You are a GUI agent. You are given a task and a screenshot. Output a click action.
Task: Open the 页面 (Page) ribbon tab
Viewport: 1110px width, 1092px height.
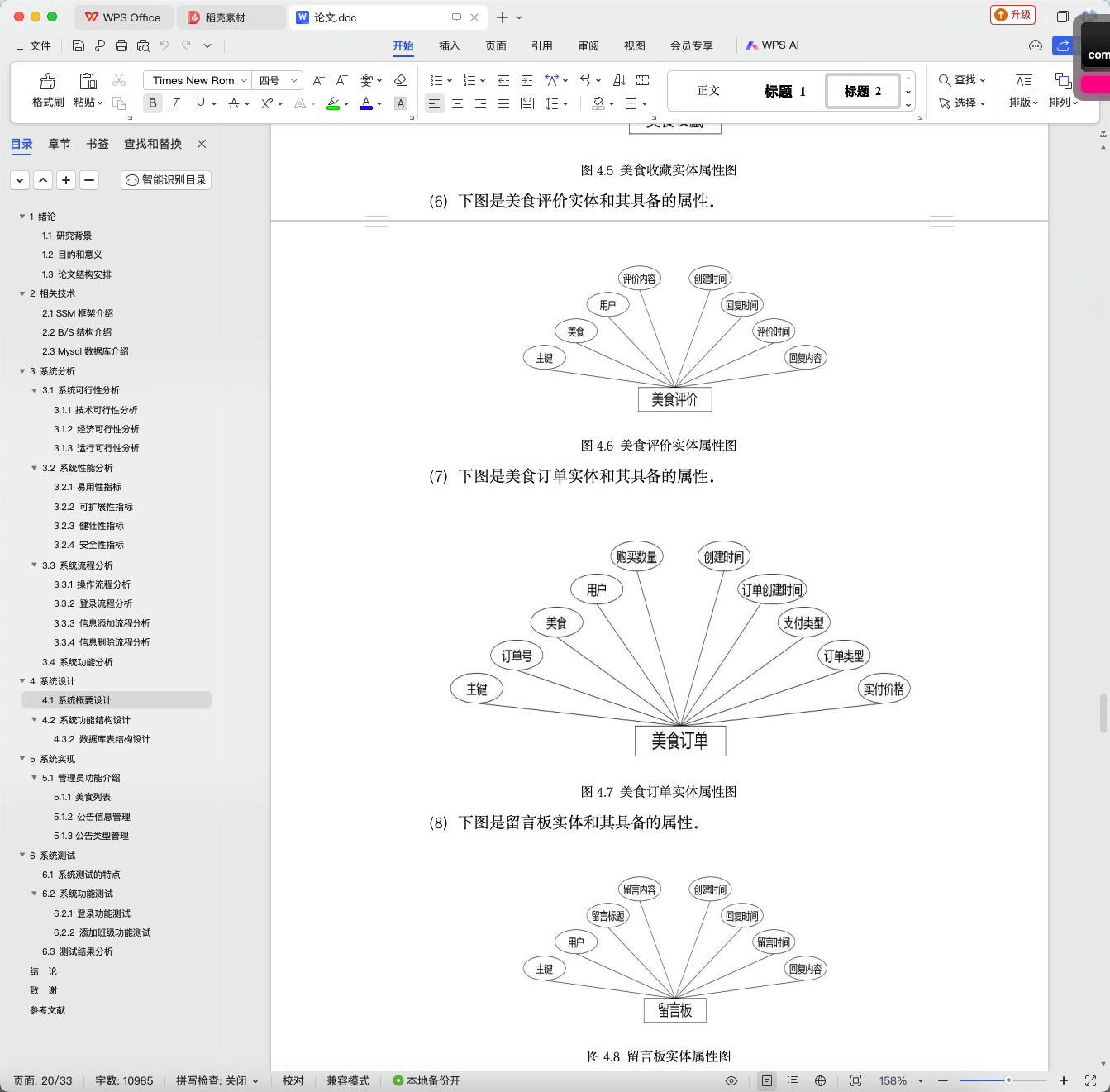496,45
